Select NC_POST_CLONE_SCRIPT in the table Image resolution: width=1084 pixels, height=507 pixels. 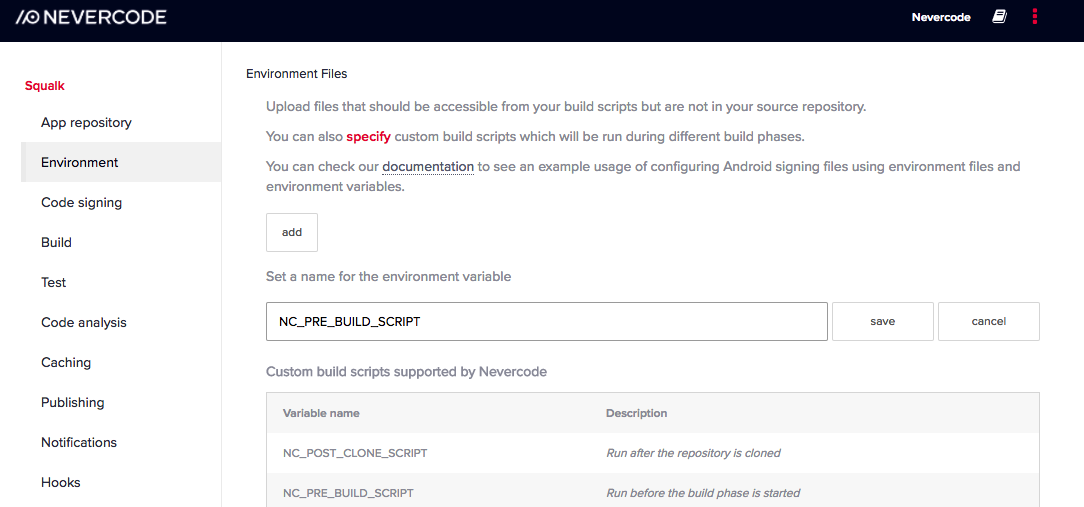pyautogui.click(x=355, y=454)
